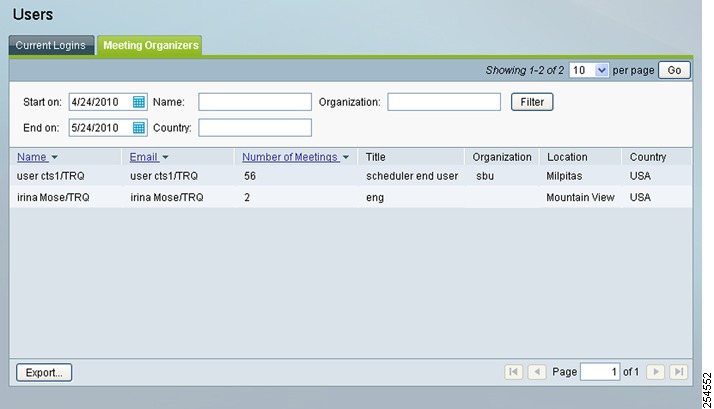Click Number of Meetings sort arrow
This screenshot has height=409, width=714.
[x=346, y=157]
